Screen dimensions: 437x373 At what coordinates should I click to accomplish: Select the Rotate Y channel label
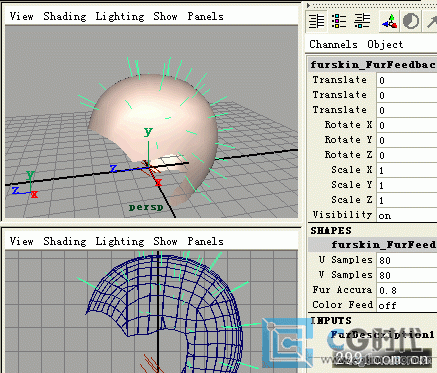pos(348,140)
